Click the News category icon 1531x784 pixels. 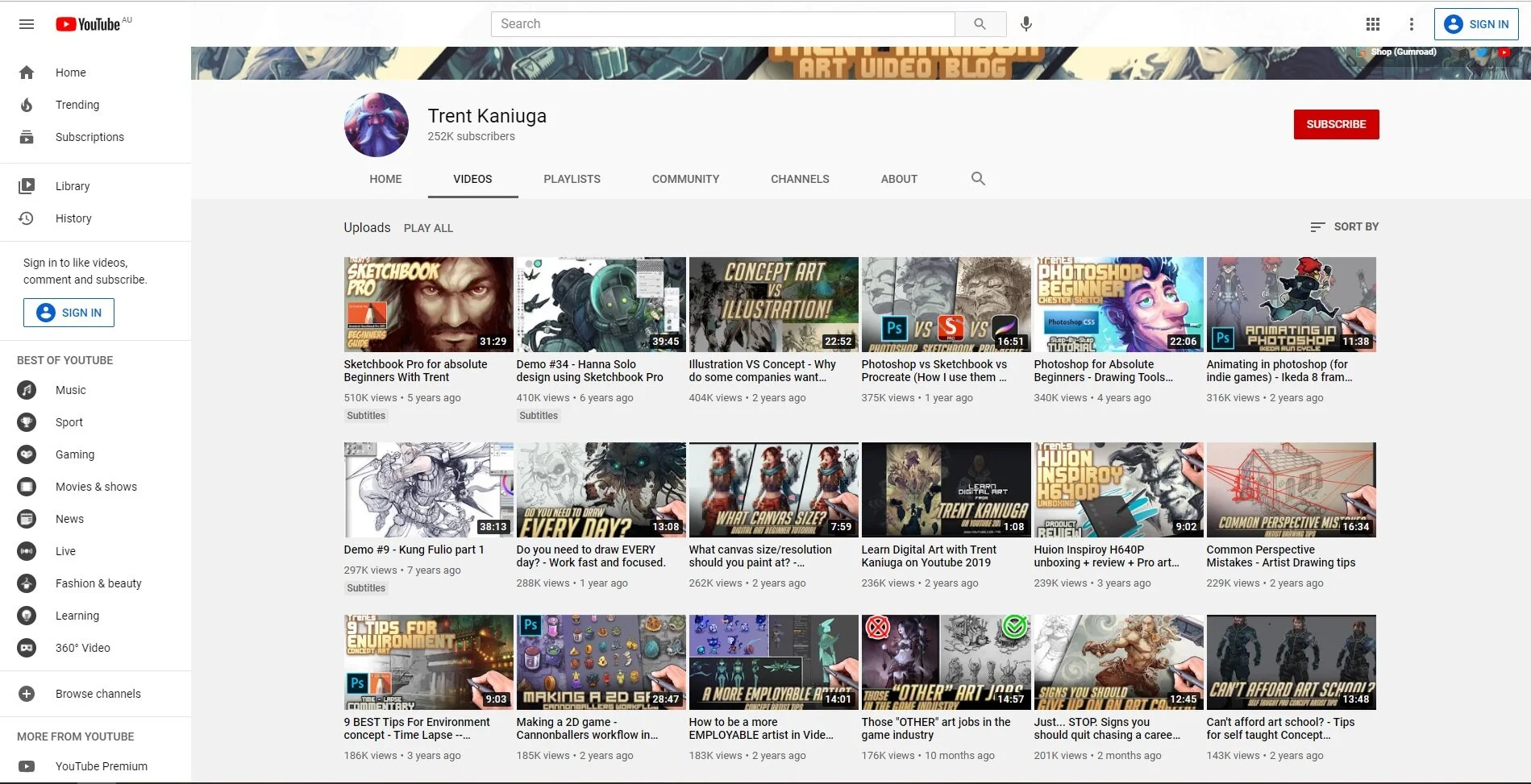pyautogui.click(x=27, y=519)
